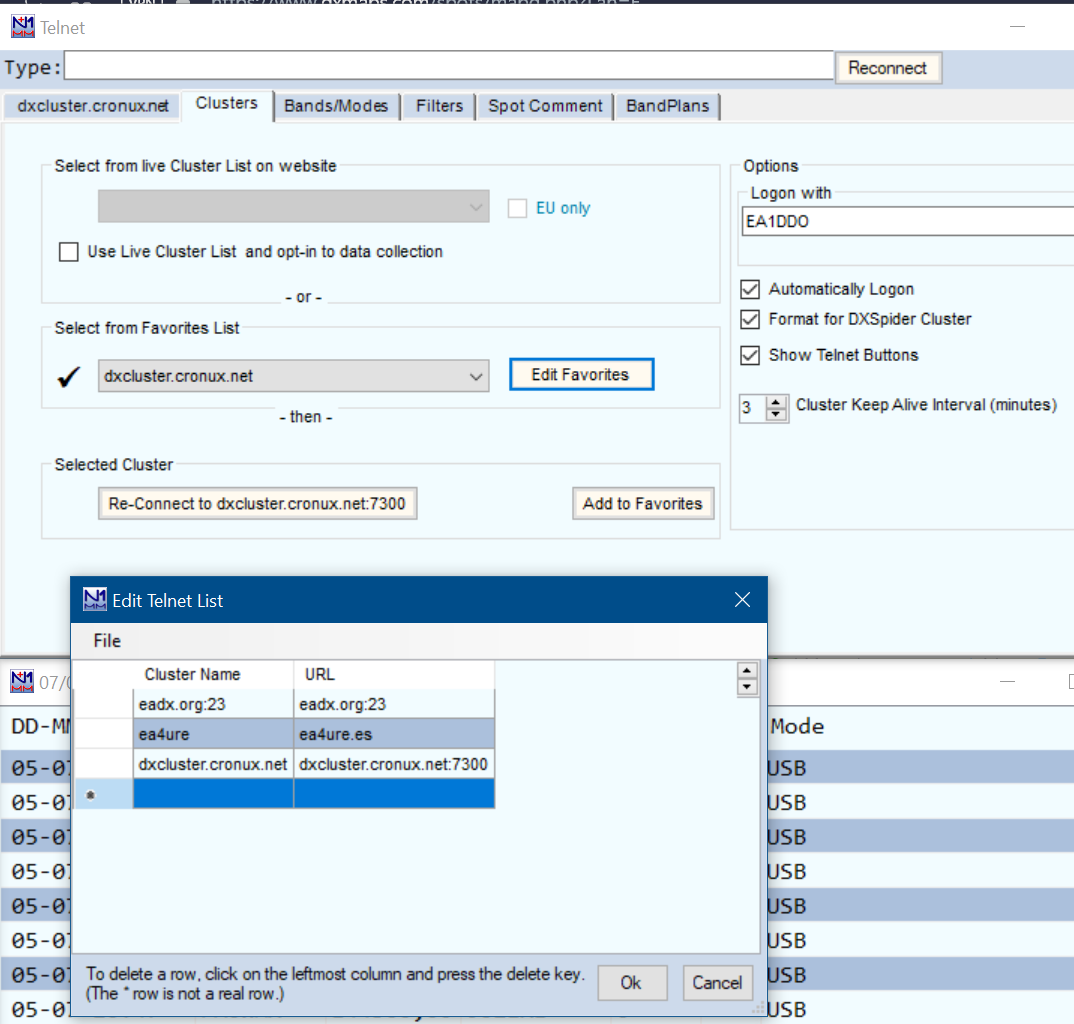
Task: Increase Cluster Keep Alive Interval
Action: [776, 401]
